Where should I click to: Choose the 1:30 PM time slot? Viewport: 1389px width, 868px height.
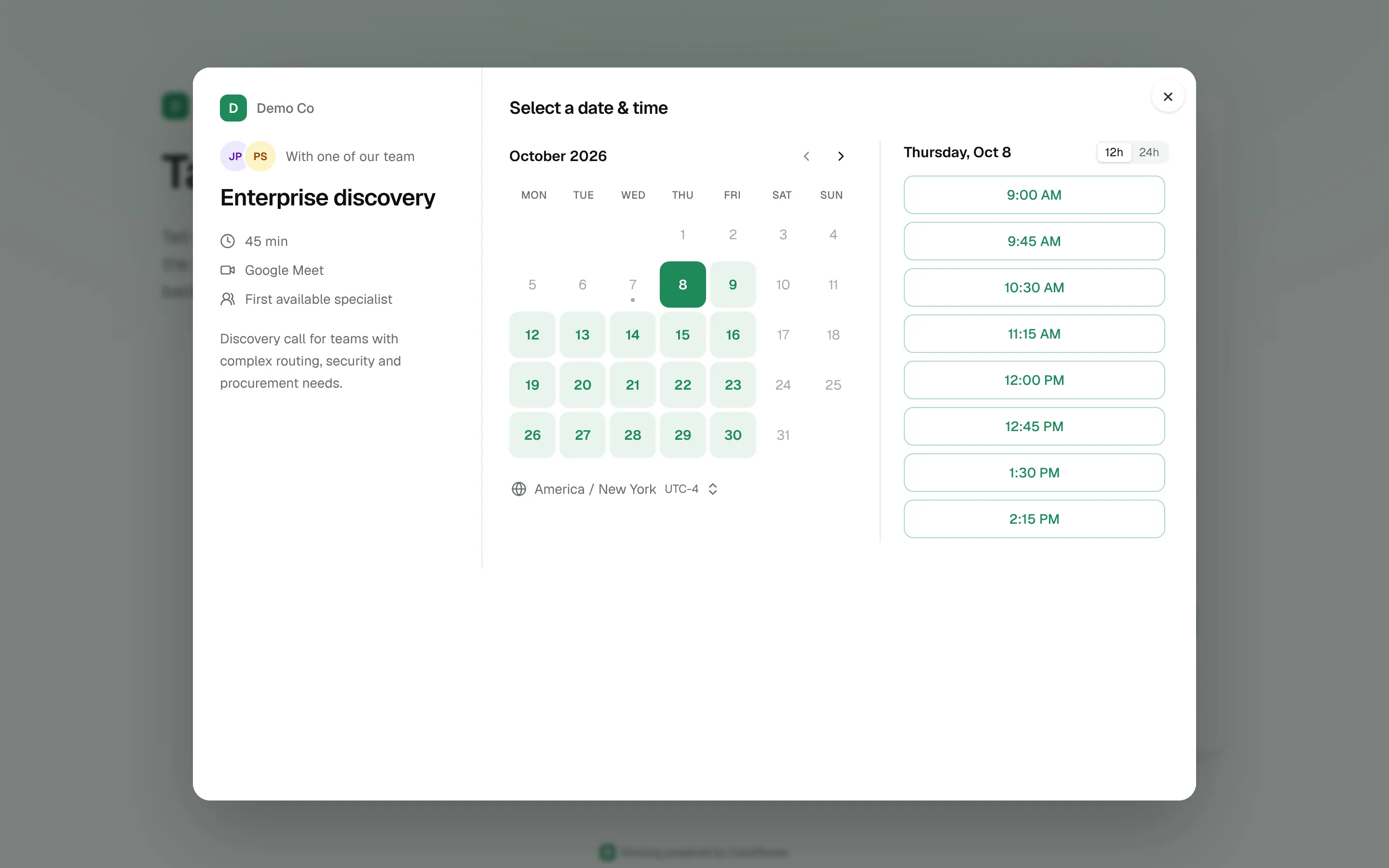click(x=1034, y=473)
